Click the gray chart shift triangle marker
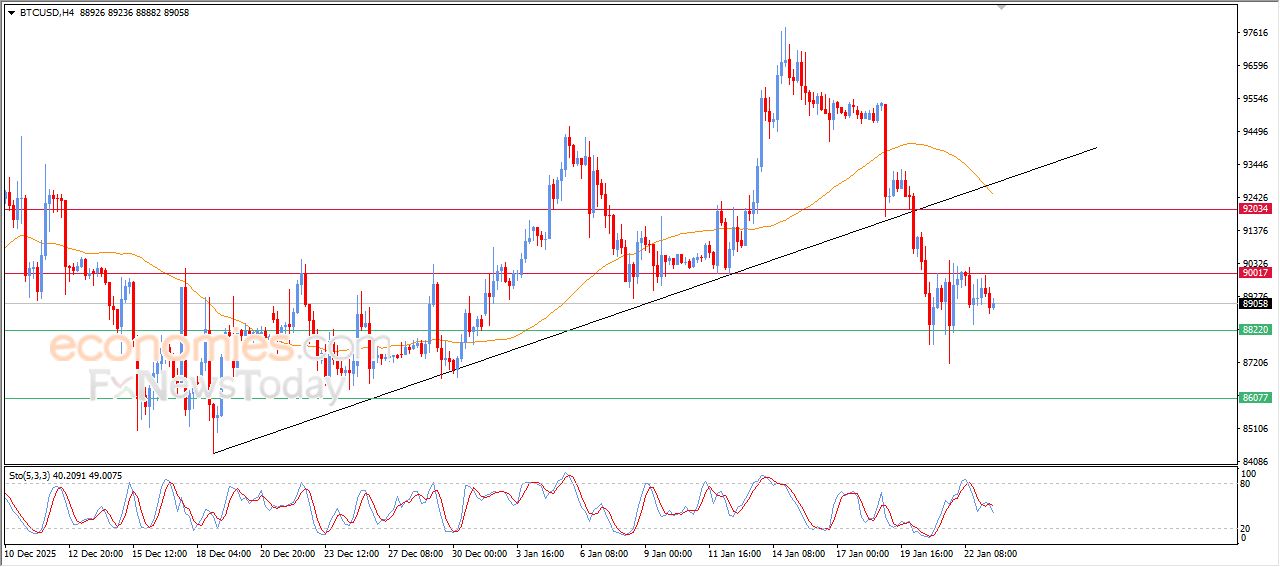This screenshot has width=1280, height=567. [1002, 7]
